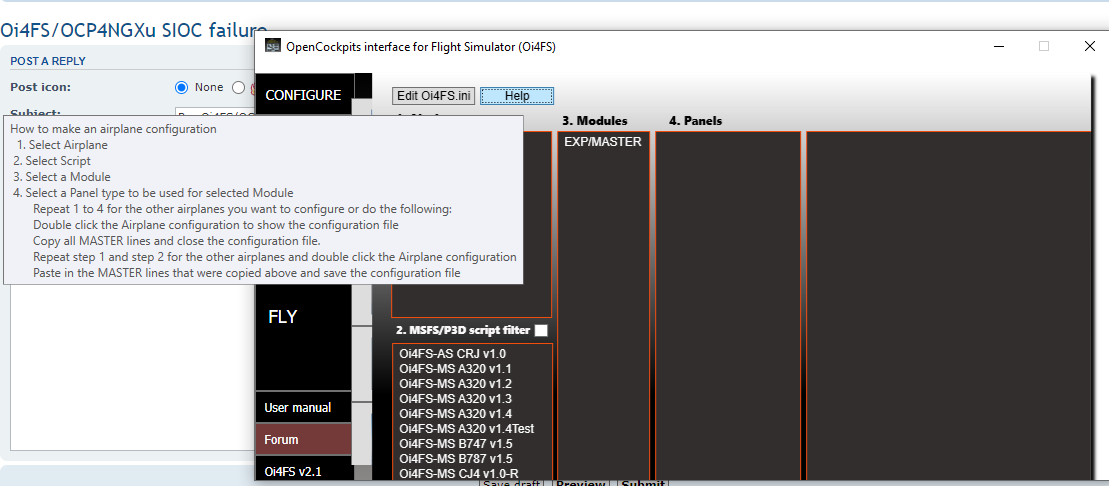Select the None post icon radio button
This screenshot has width=1109, height=486.
pos(181,88)
